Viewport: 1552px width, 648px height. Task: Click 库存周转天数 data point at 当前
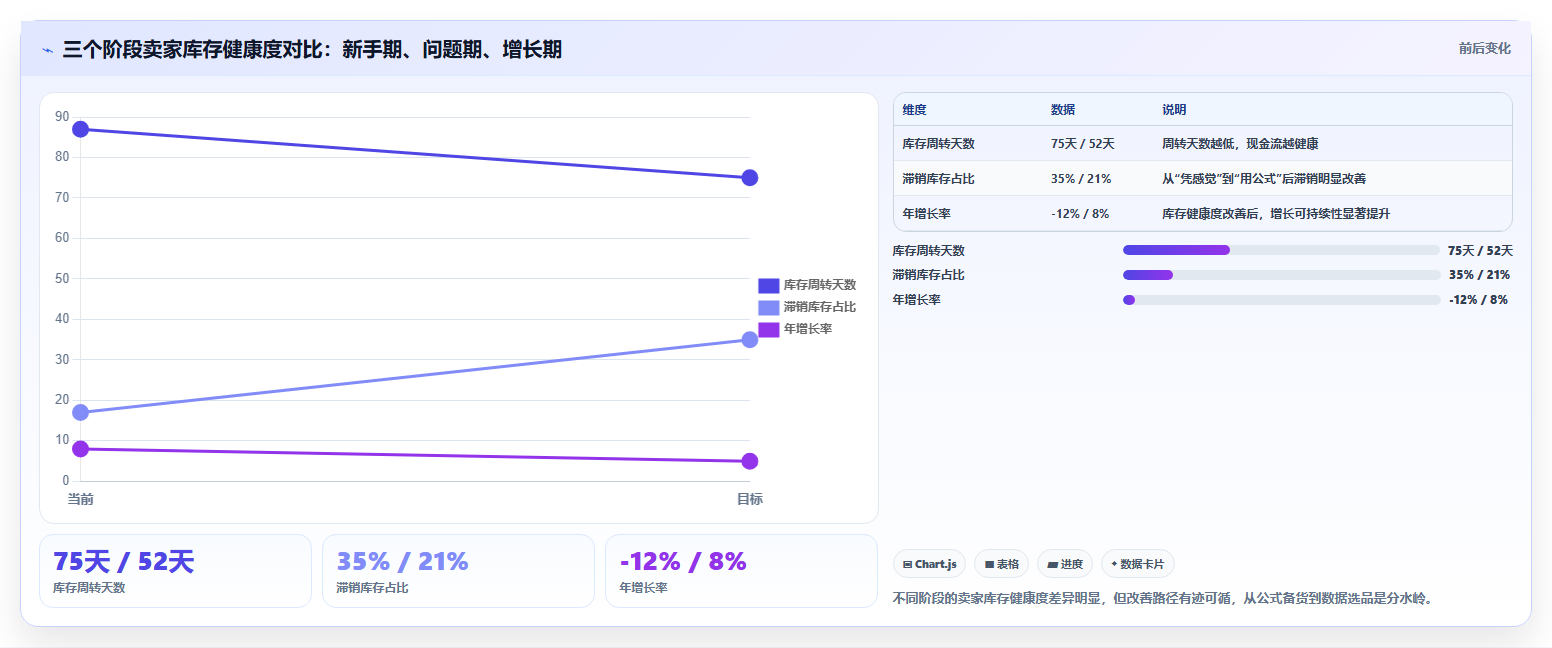[x=80, y=129]
